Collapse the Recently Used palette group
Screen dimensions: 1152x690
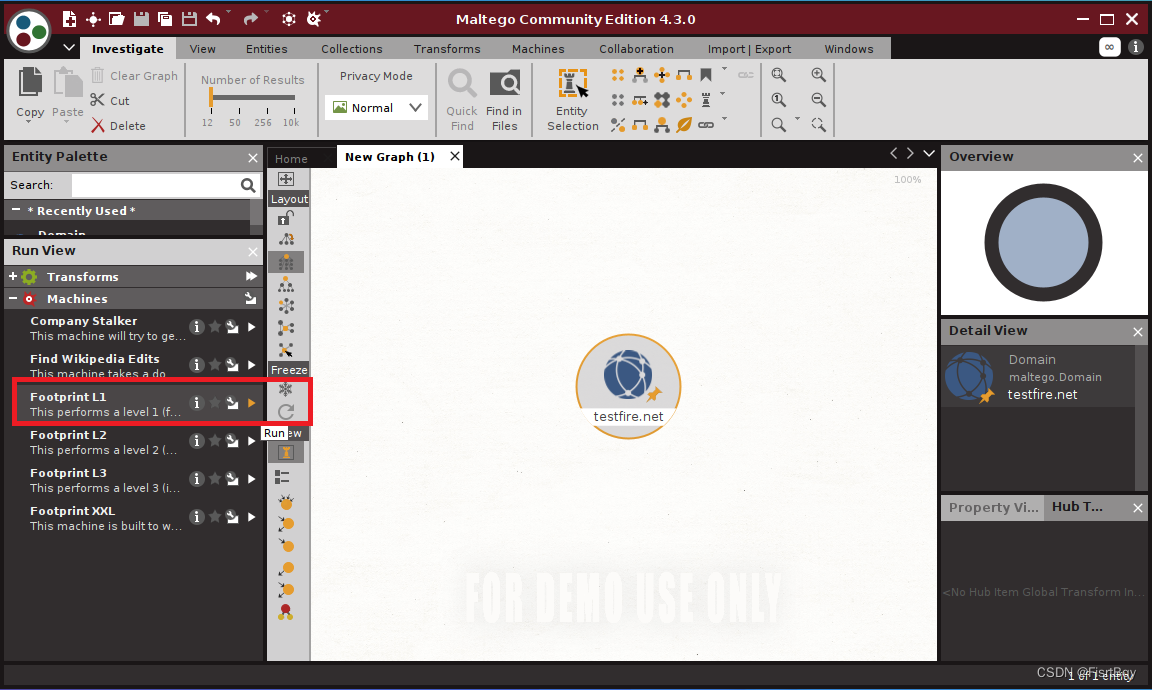click(15, 210)
